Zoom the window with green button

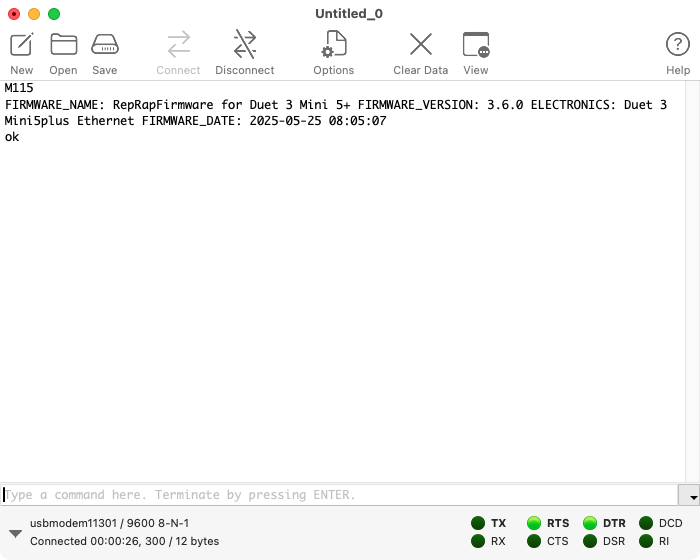54,14
